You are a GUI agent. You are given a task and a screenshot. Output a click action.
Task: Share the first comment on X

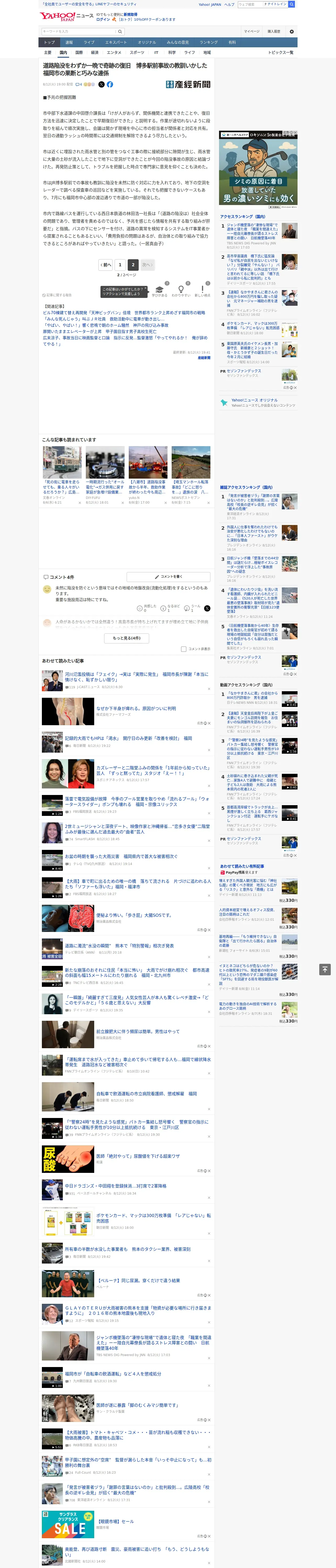tap(207, 608)
